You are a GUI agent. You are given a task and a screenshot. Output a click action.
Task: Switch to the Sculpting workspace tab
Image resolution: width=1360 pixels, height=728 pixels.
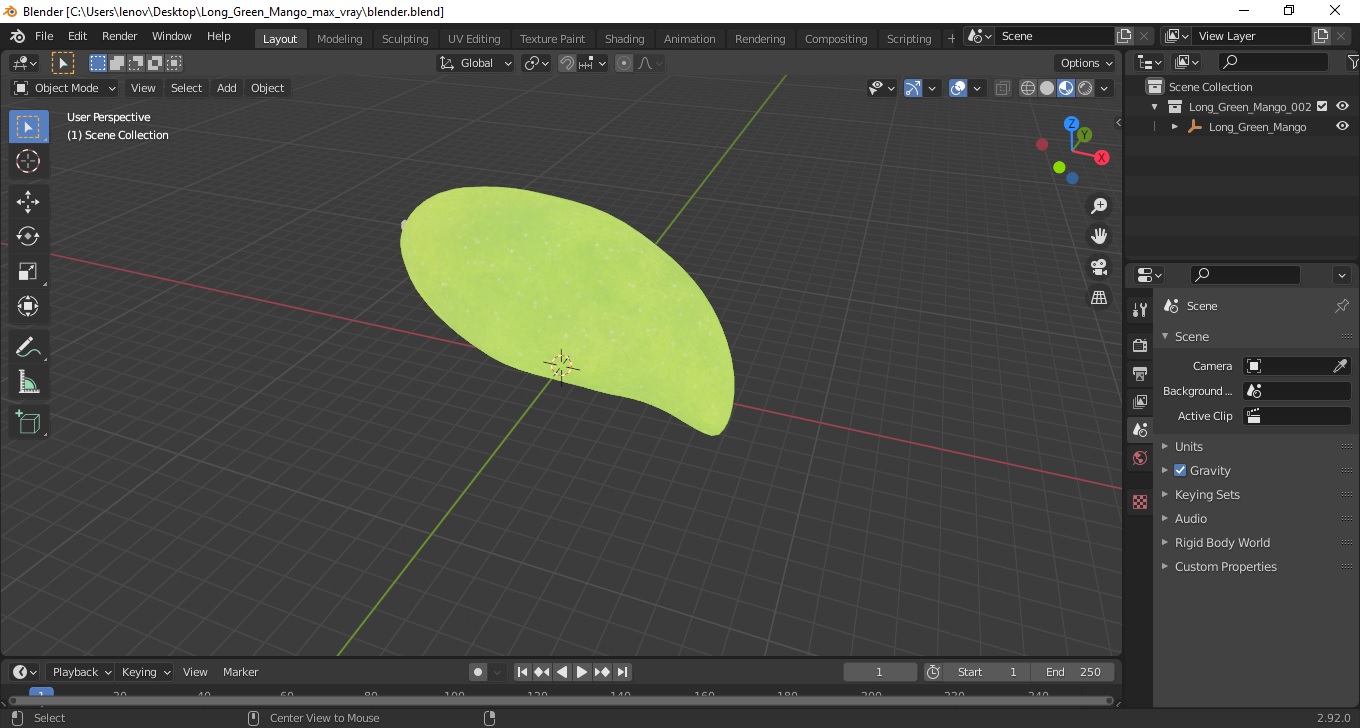coord(405,39)
